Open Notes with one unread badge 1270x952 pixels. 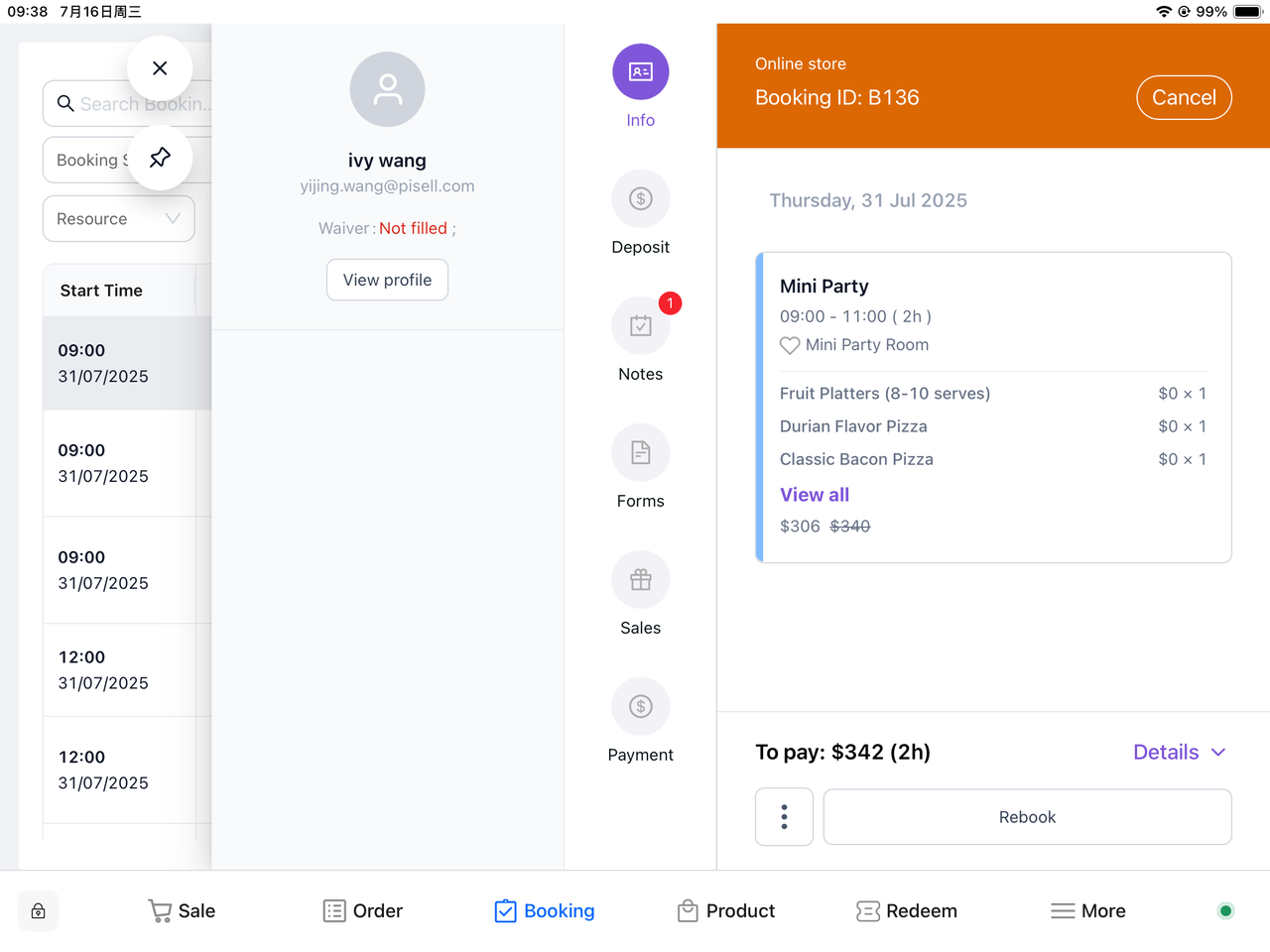pos(640,326)
